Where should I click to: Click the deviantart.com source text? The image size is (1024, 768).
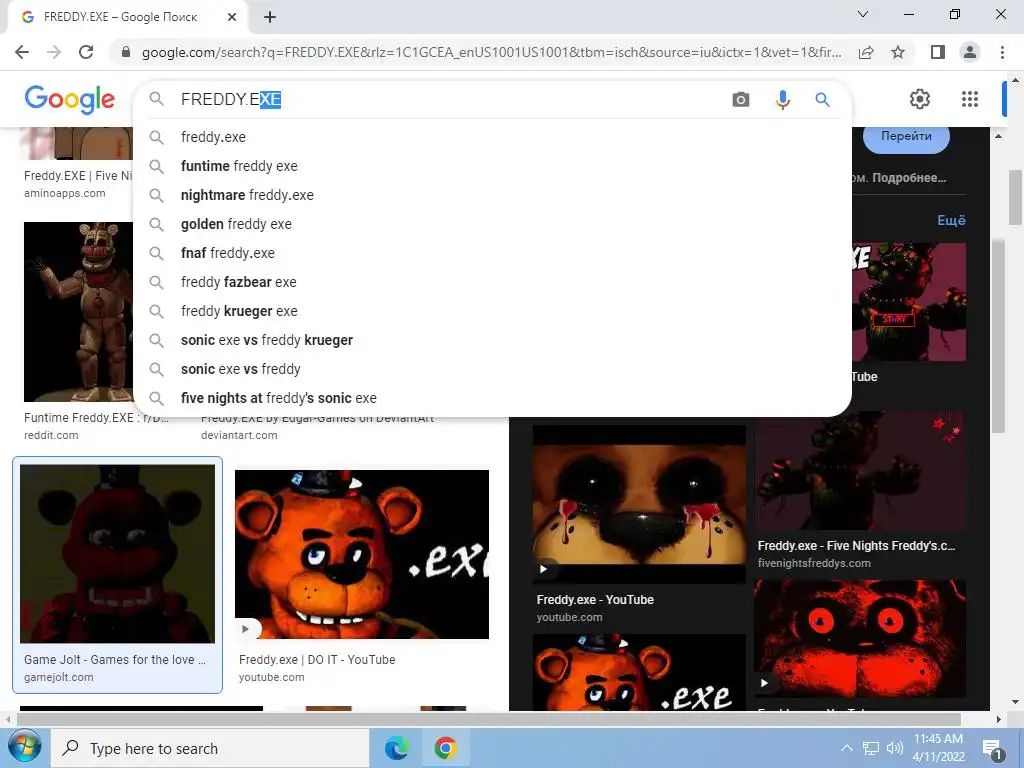pos(239,435)
